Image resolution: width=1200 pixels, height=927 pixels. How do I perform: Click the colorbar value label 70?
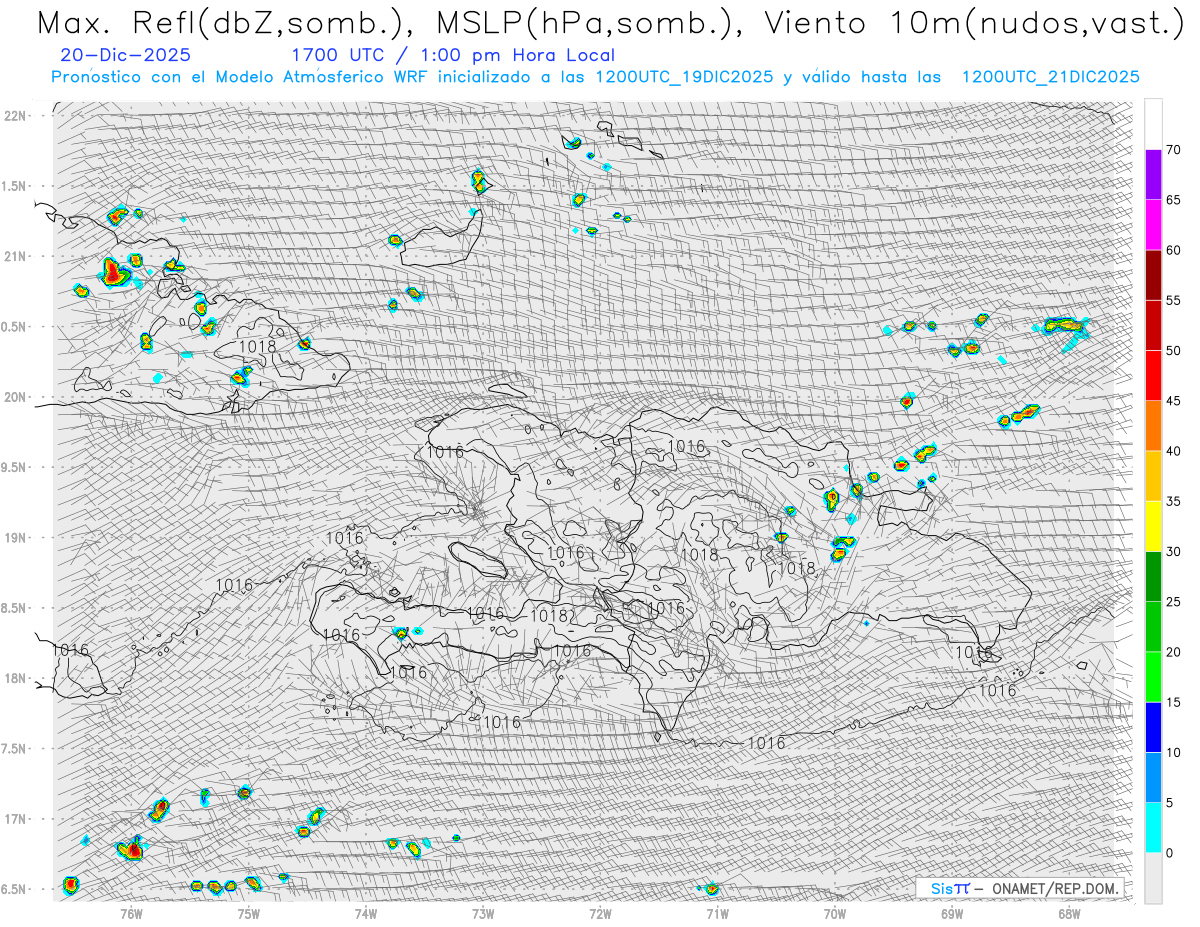[x=1173, y=150]
